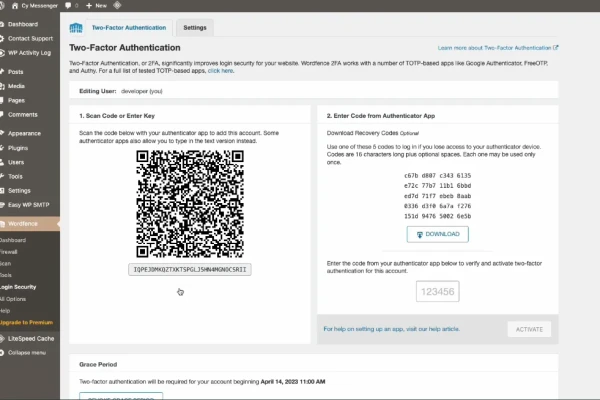Image resolution: width=600 pixels, height=400 pixels.
Task: Click the Easy WP SMTP envelope icon
Action: click(2, 205)
